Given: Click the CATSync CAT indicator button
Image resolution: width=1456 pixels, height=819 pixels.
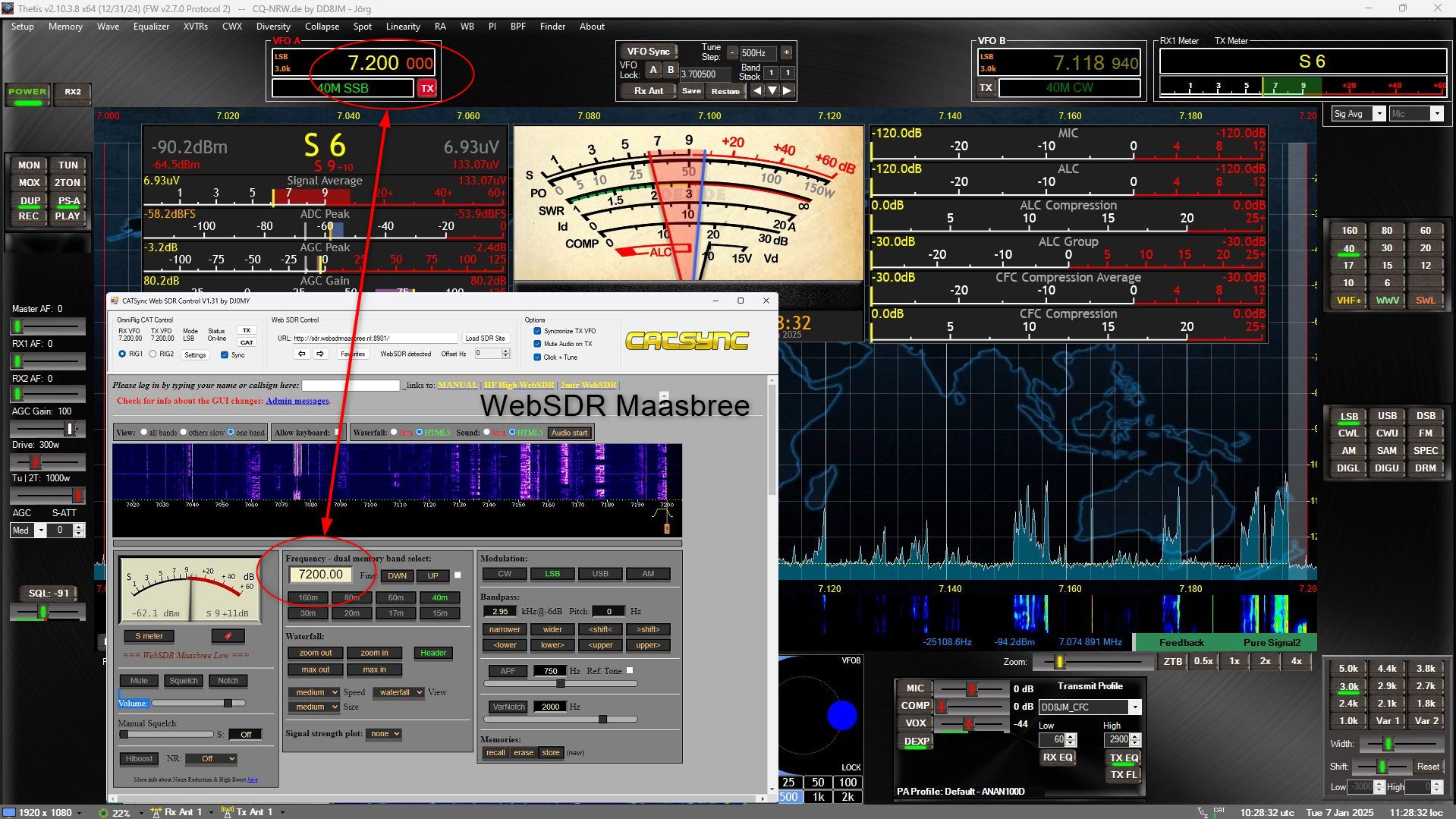Looking at the screenshot, I should 247,342.
